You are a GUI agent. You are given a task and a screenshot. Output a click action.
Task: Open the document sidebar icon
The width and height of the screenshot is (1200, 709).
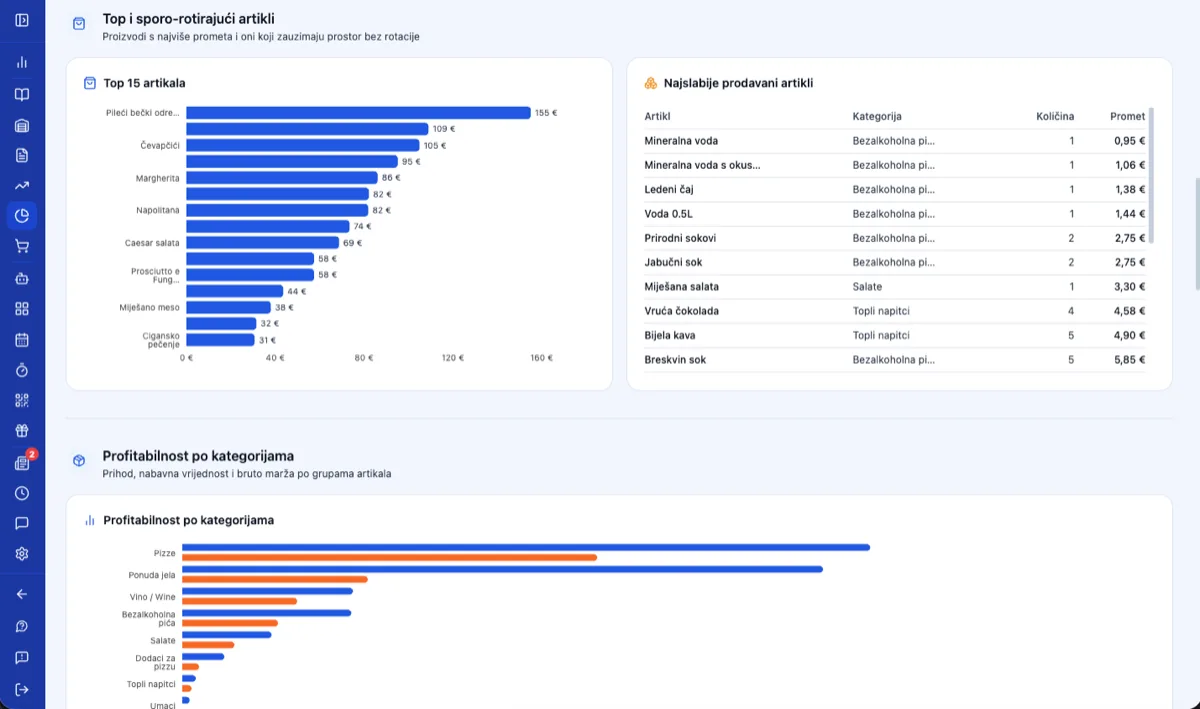22,155
